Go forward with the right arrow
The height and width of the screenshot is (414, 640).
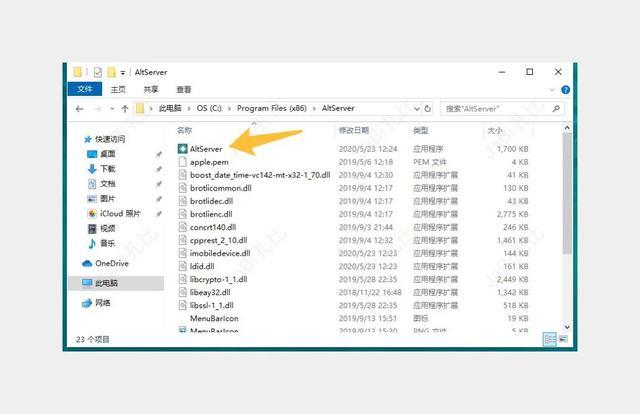coord(98,109)
